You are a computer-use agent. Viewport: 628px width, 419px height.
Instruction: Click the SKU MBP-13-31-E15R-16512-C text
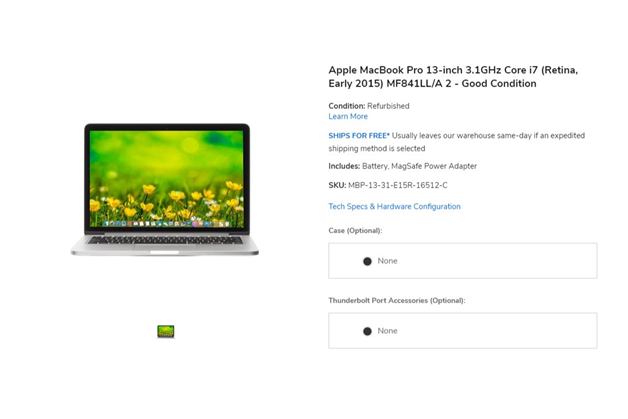pyautogui.click(x=388, y=185)
